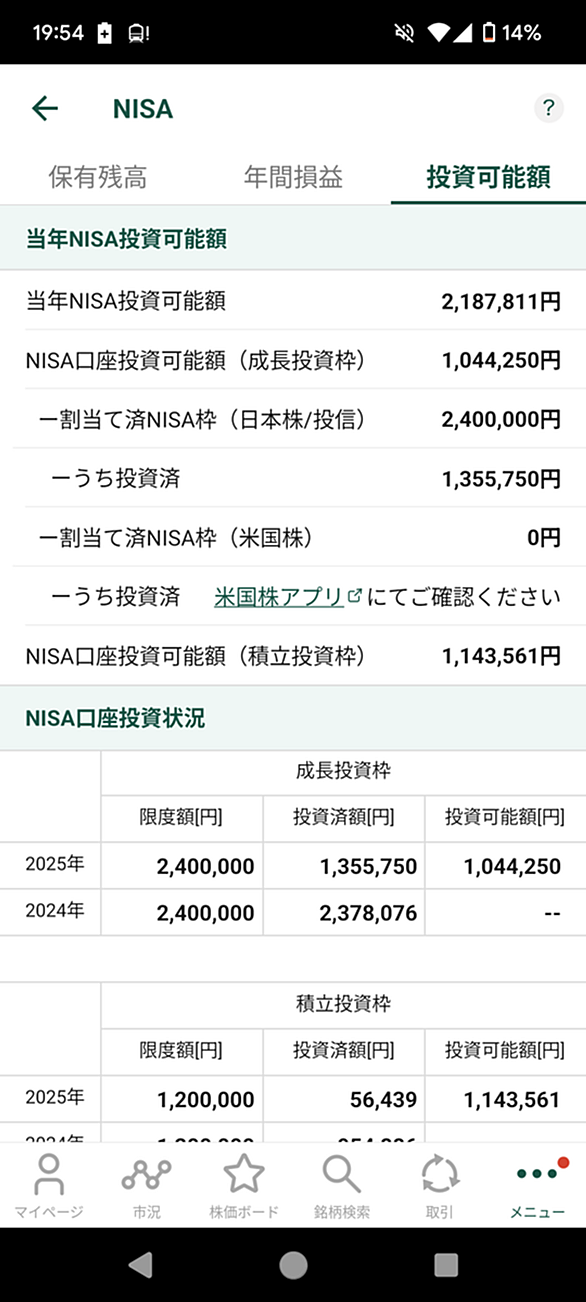586x1302 pixels.
Task: Tap Android back navigation button
Action: point(141,1265)
